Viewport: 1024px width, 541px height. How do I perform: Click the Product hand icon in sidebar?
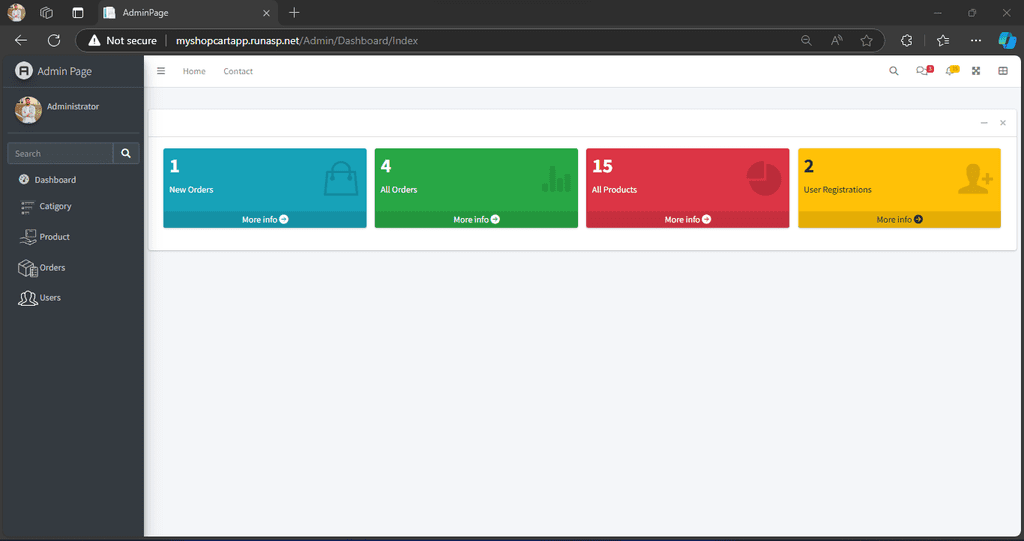[x=28, y=237]
